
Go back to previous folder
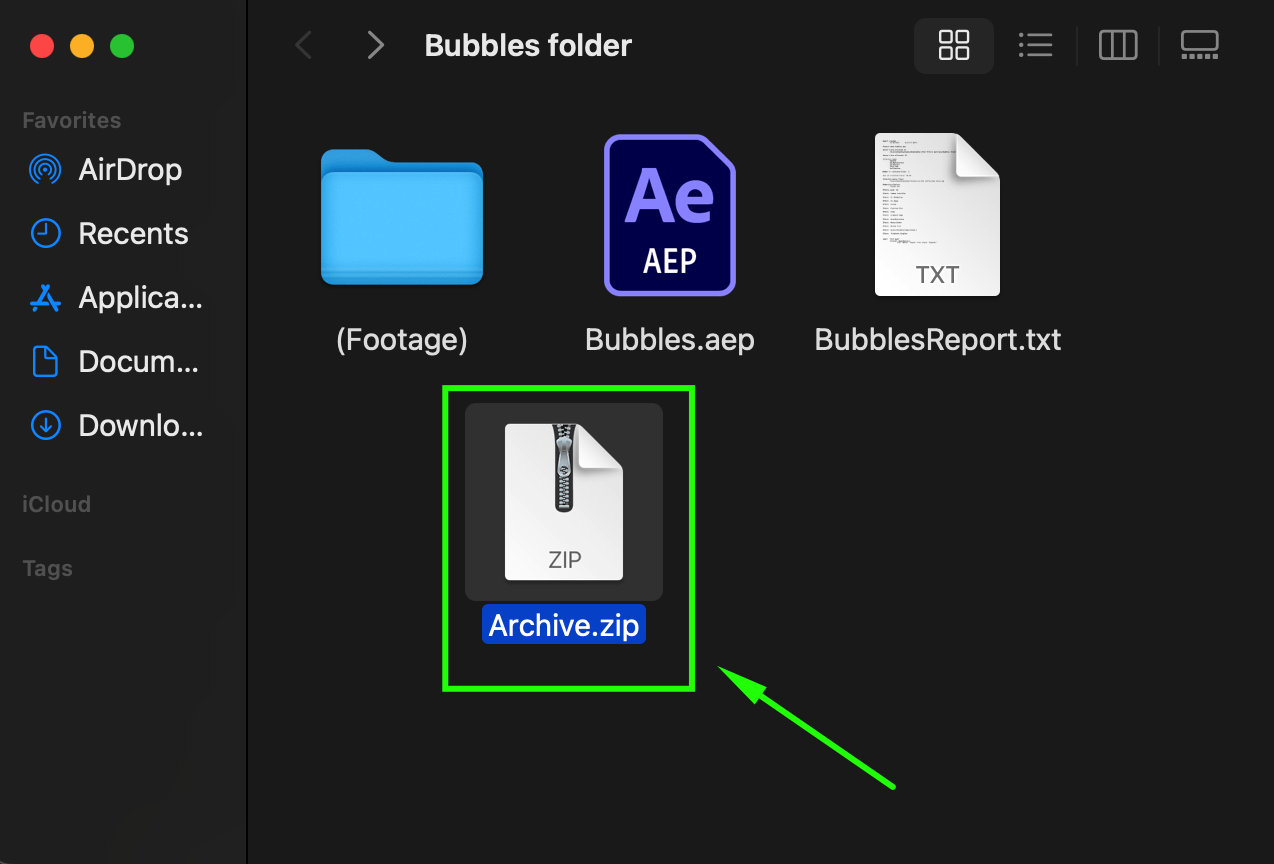click(304, 45)
